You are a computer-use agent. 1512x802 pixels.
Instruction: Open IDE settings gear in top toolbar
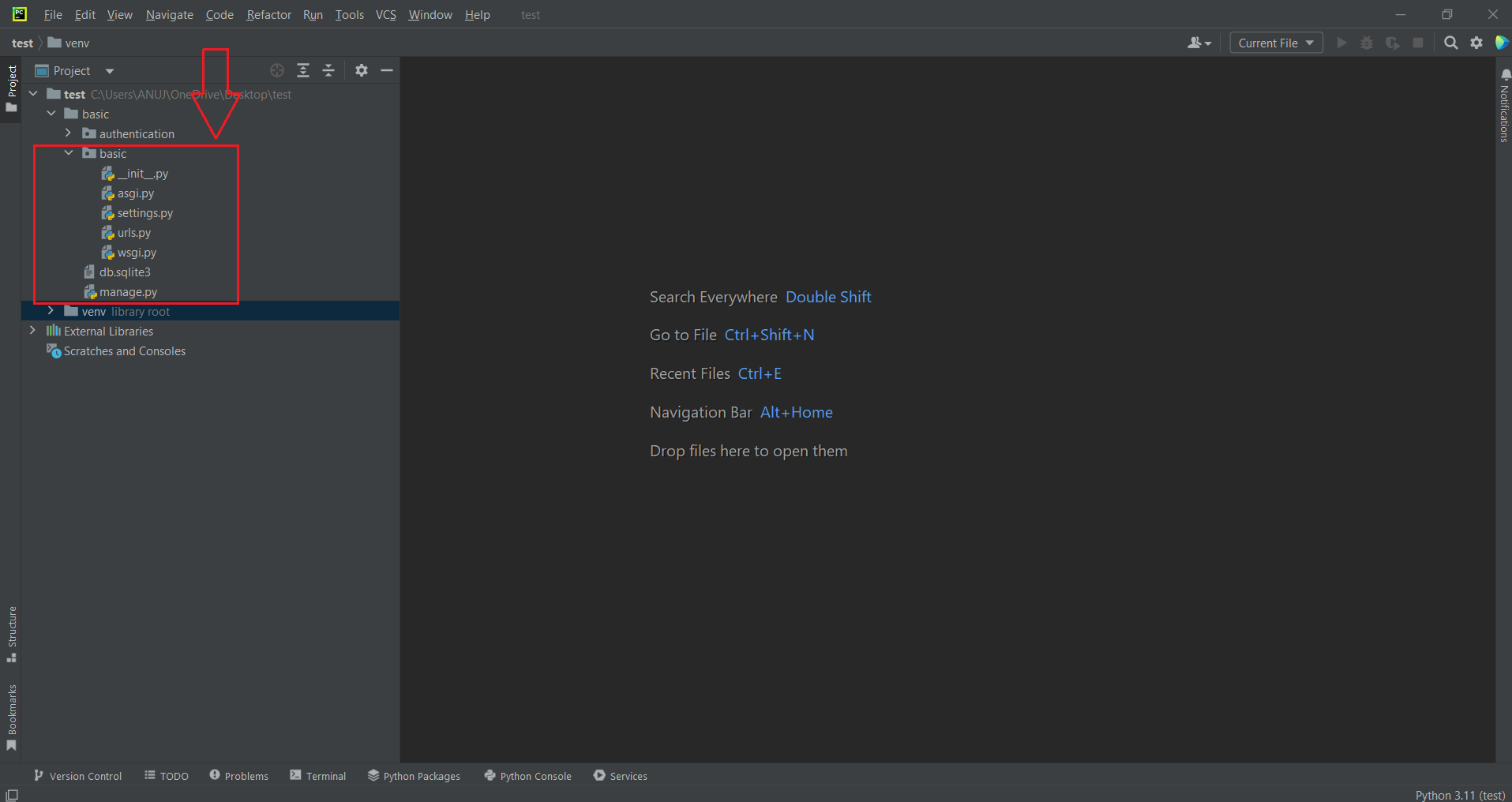[x=1476, y=43]
